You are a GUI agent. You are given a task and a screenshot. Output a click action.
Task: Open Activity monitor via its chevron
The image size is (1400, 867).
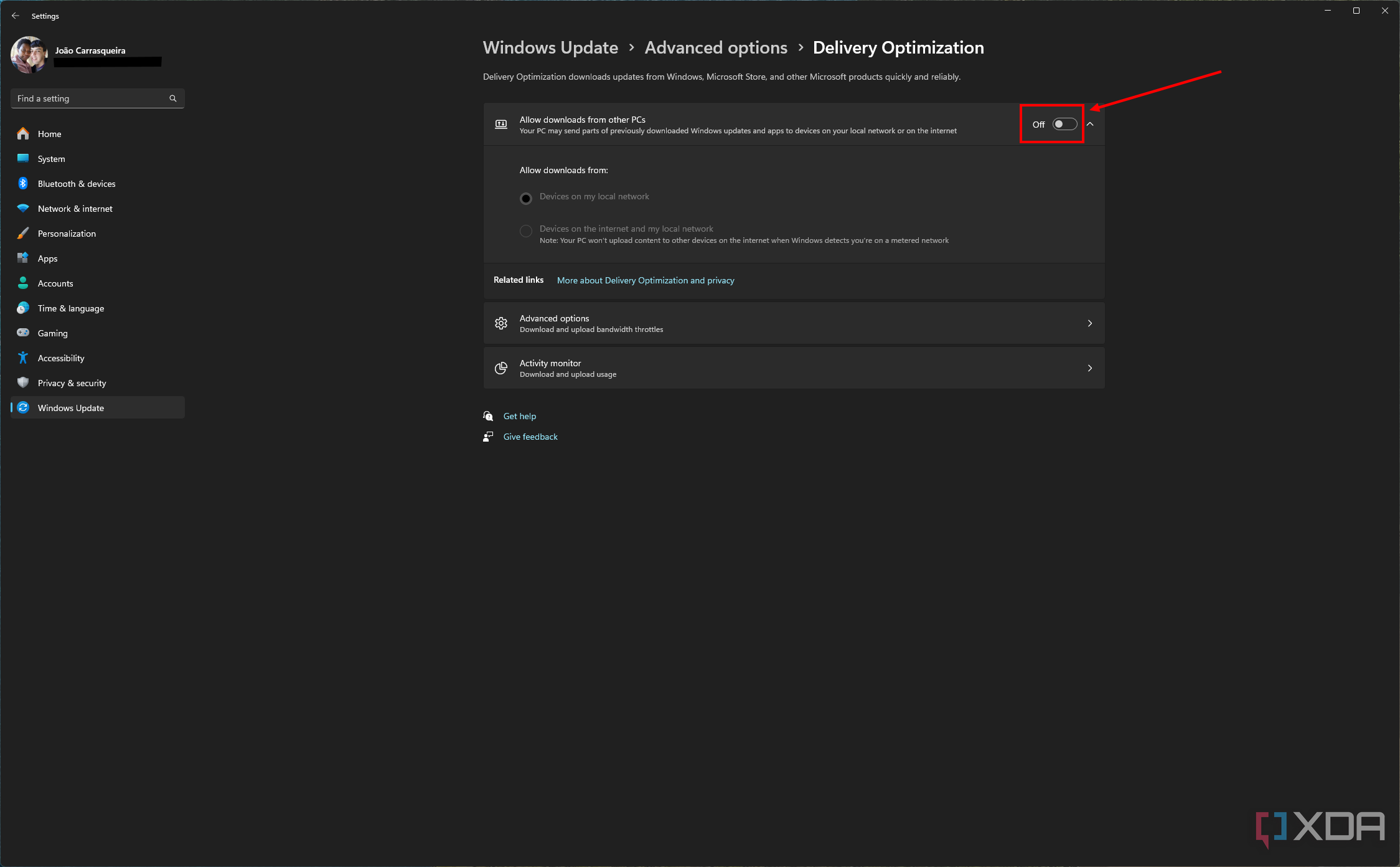pos(1090,368)
